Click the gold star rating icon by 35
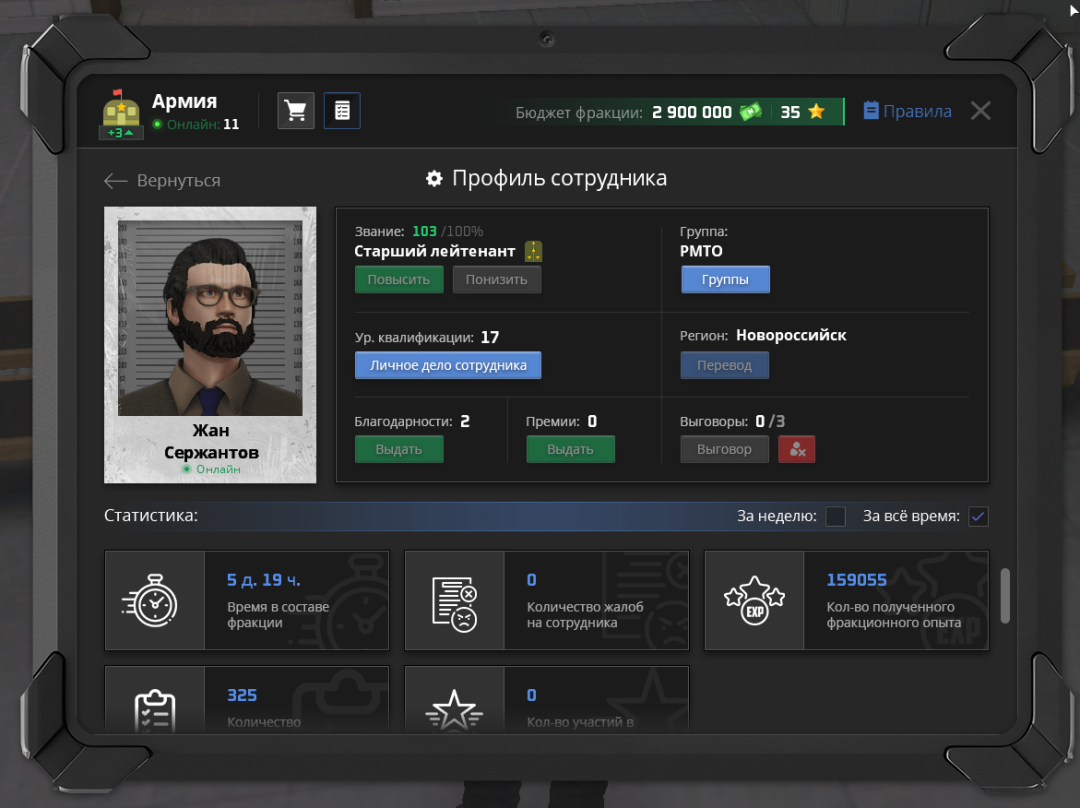This screenshot has height=808, width=1080. click(x=816, y=111)
